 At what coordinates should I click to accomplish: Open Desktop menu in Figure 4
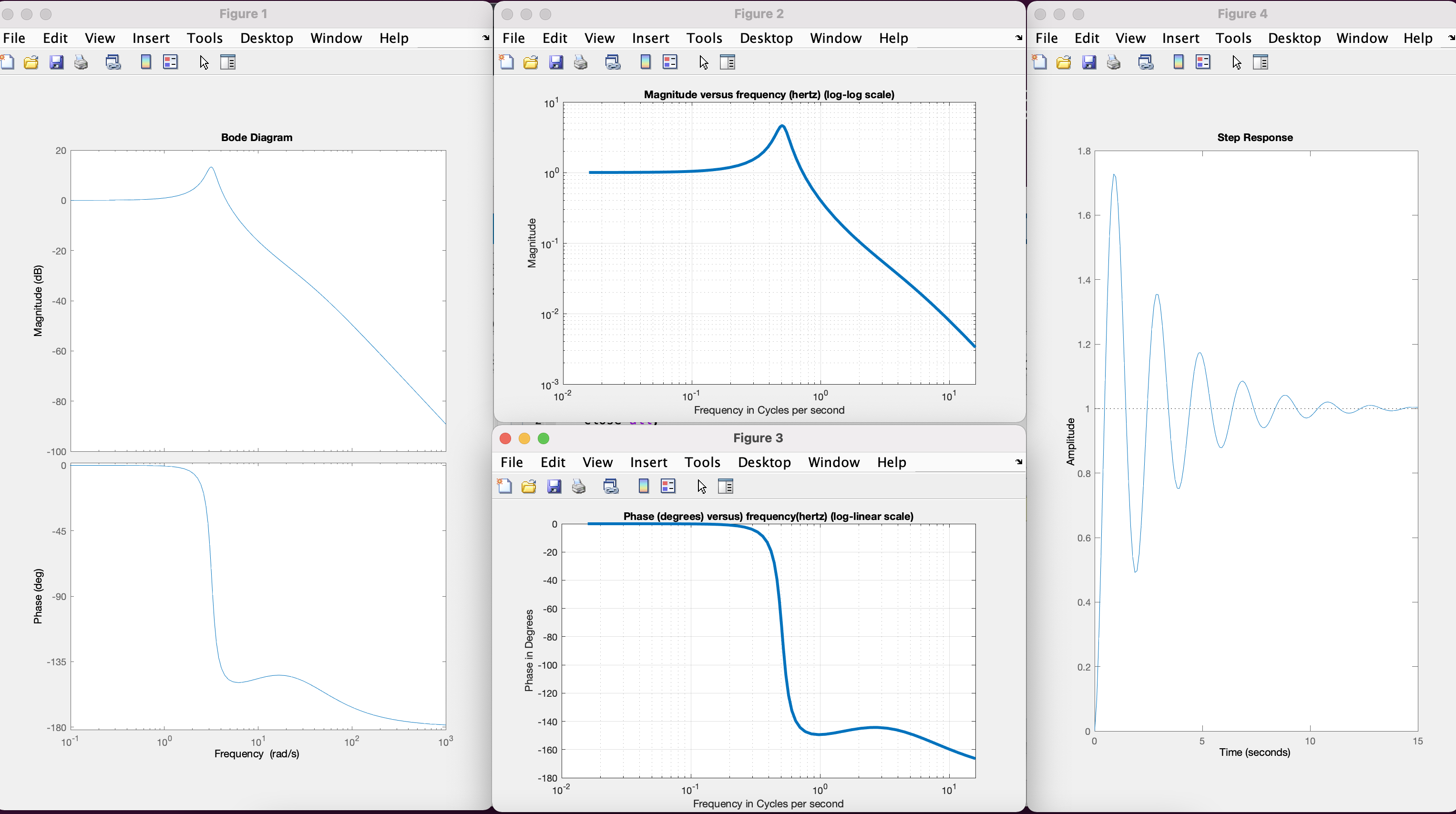click(1294, 38)
